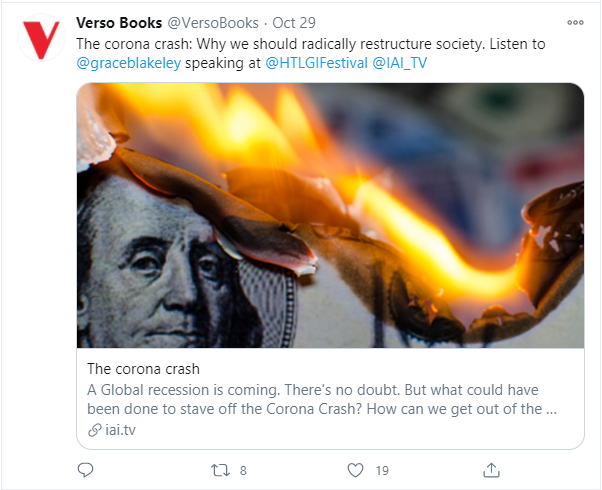The width and height of the screenshot is (602, 490).
Task: Open the @VersoBooks handle
Action: tap(213, 23)
